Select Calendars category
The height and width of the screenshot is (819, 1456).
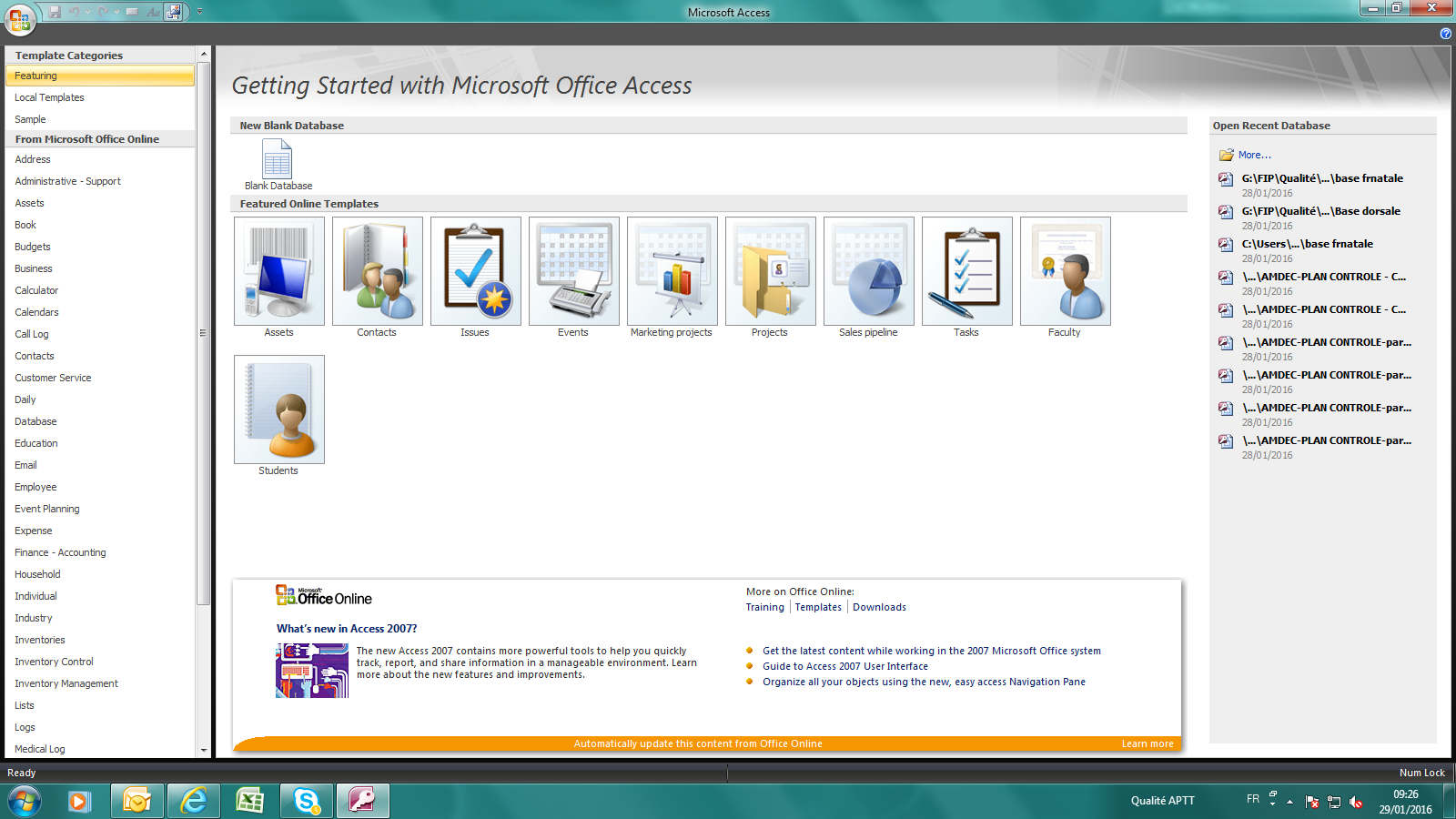tap(36, 312)
